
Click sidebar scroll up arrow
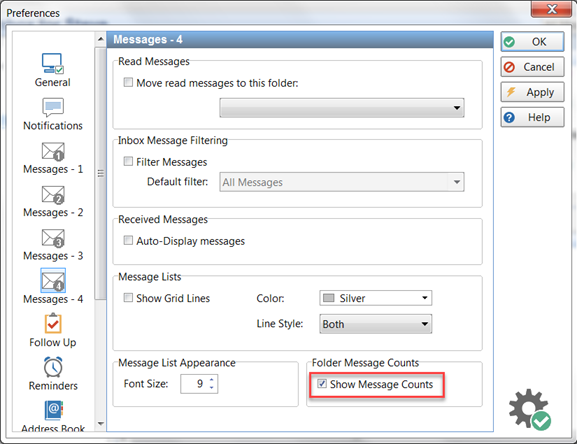pyautogui.click(x=100, y=39)
